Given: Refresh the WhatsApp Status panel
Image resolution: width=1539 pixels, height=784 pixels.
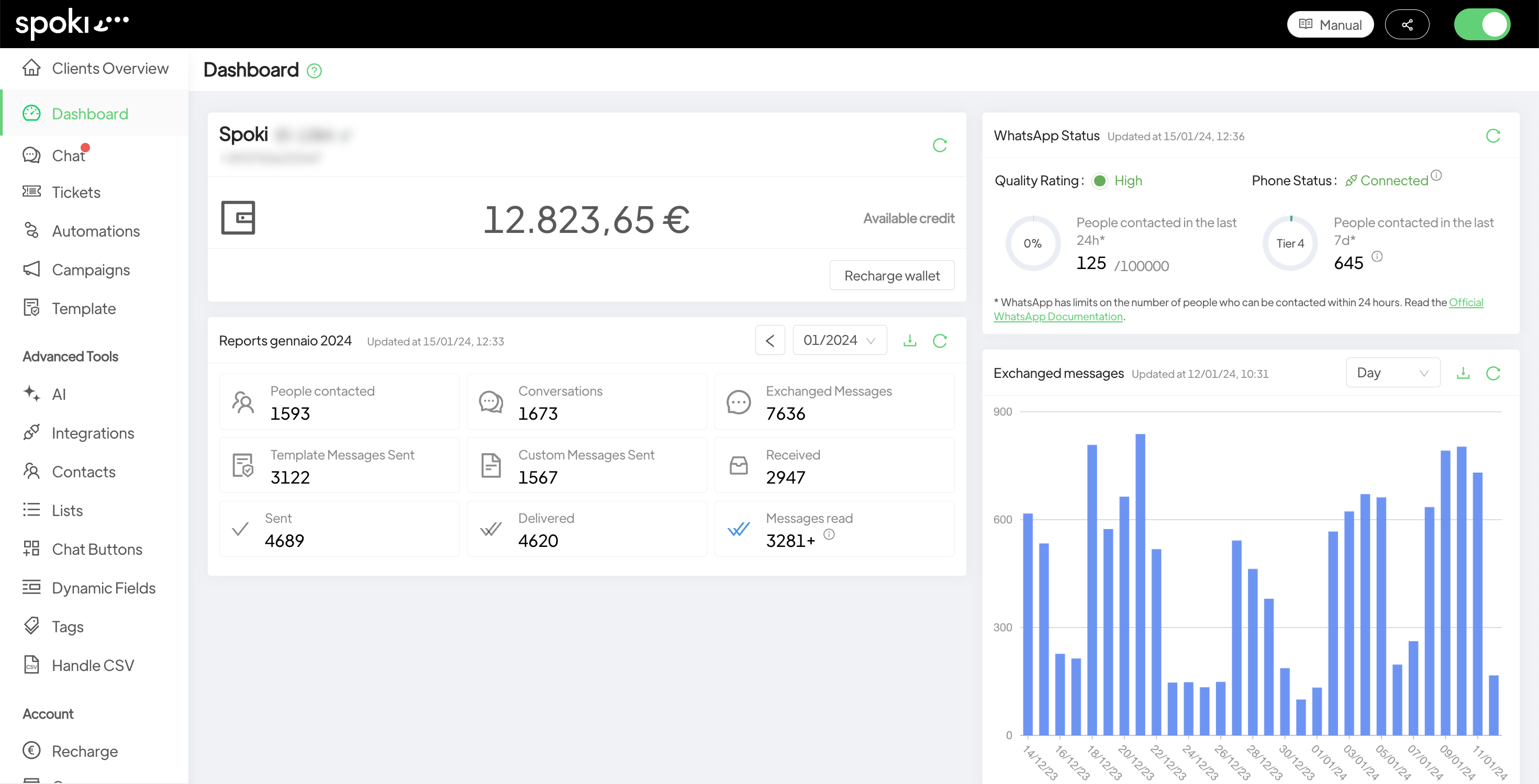Looking at the screenshot, I should (1492, 136).
